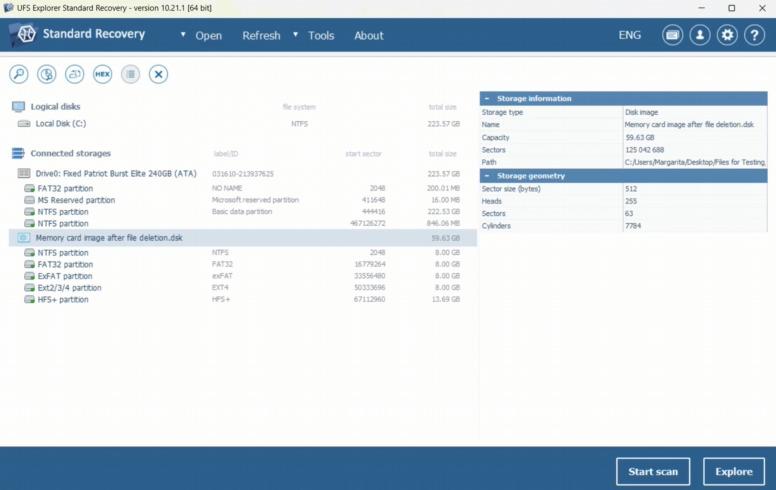Click the Standard Recovery logo icon

(24, 35)
